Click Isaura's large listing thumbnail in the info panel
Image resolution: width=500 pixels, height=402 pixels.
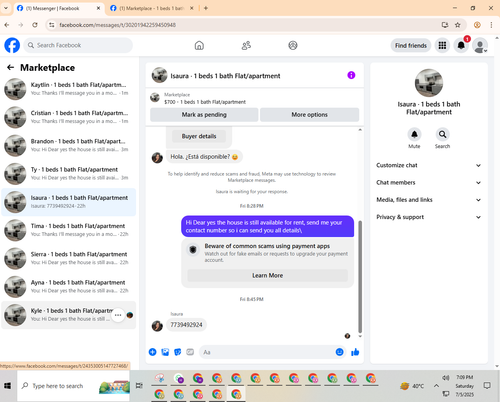[429, 83]
